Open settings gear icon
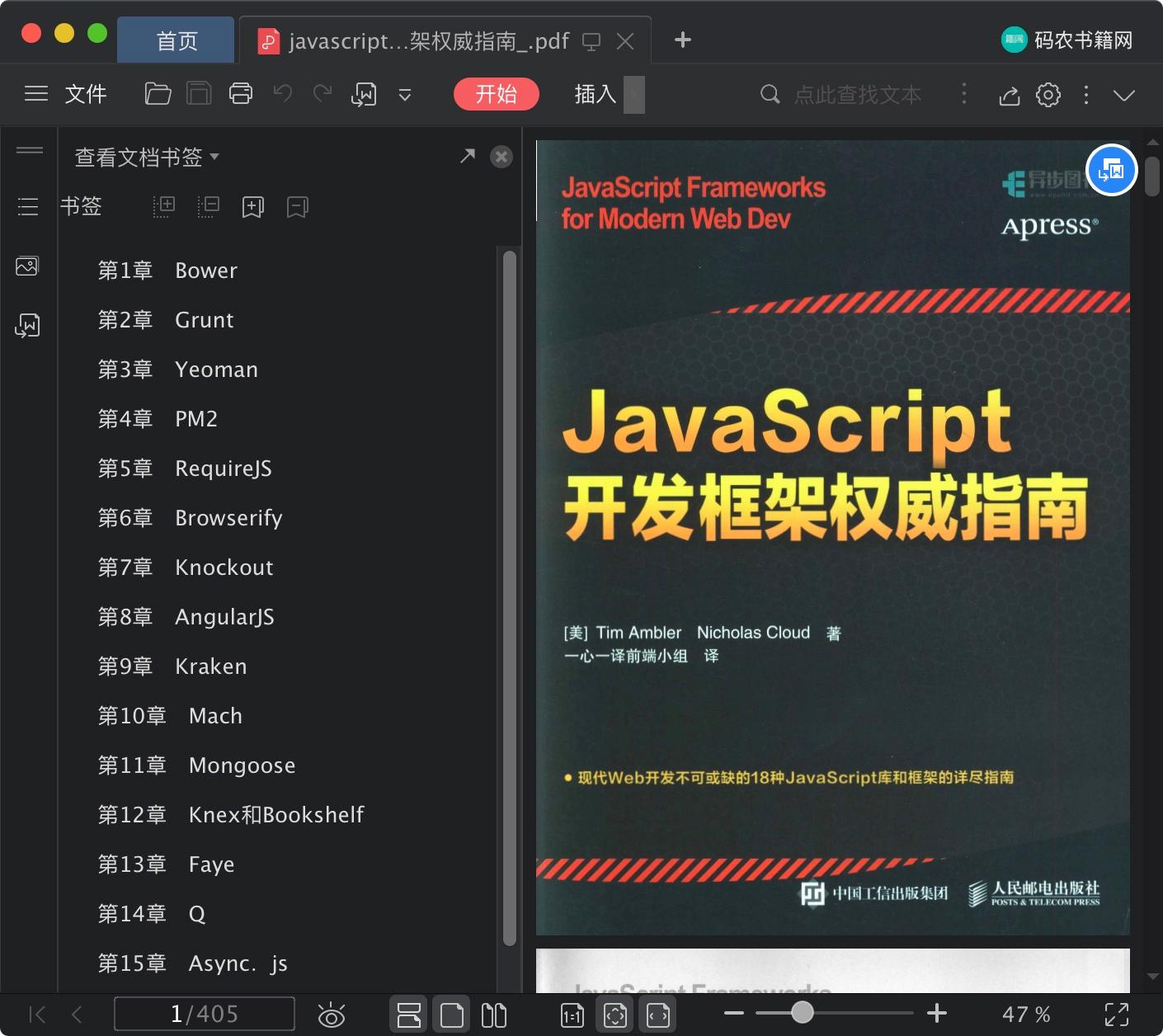The height and width of the screenshot is (1036, 1163). point(1048,95)
